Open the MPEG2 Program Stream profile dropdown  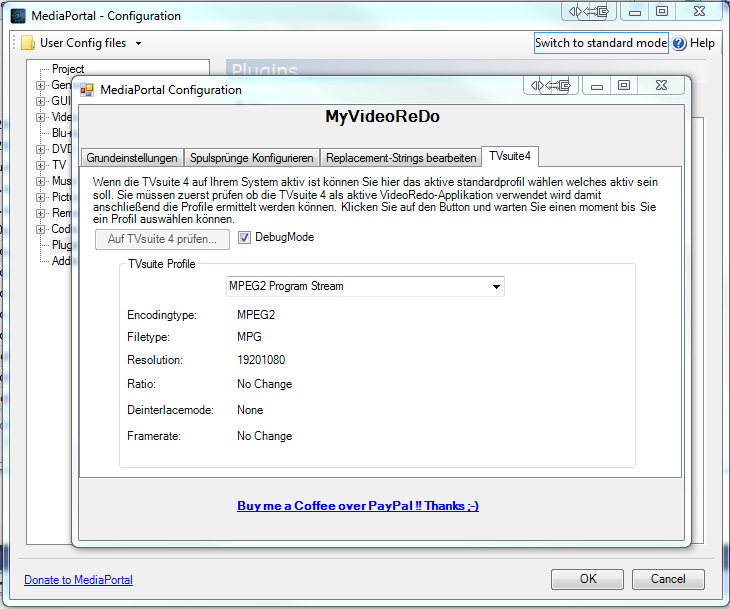coord(496,287)
